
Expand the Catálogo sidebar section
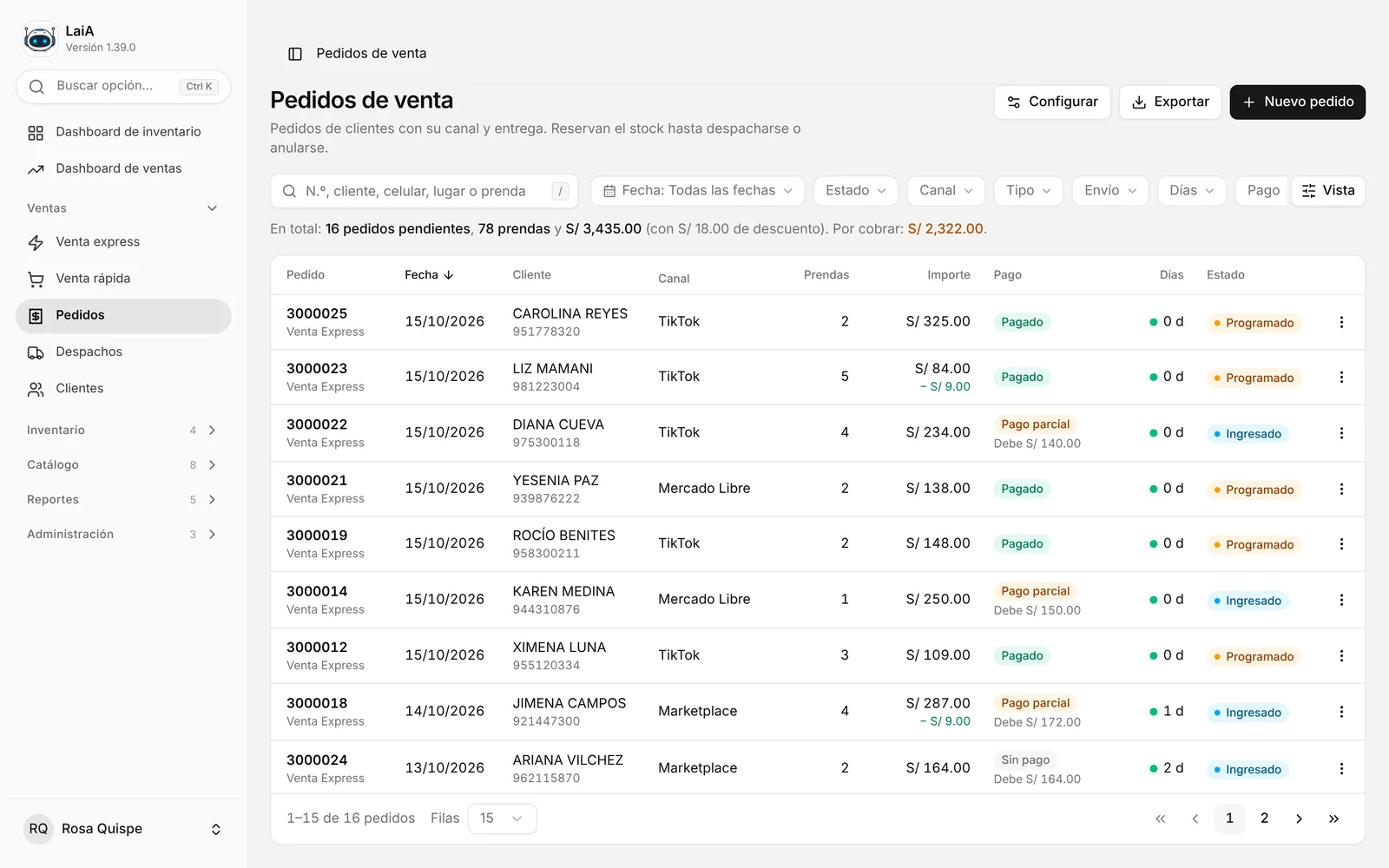[123, 465]
